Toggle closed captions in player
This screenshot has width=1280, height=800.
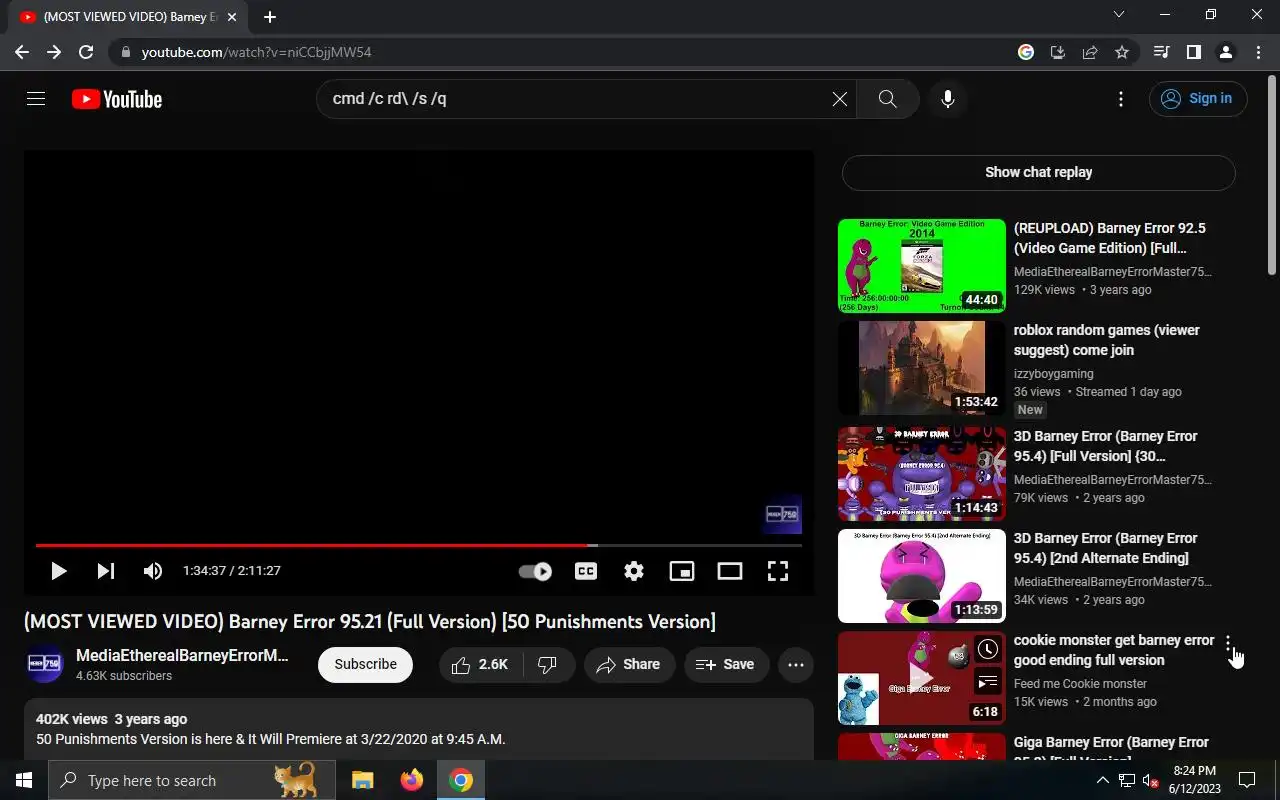[x=586, y=571]
